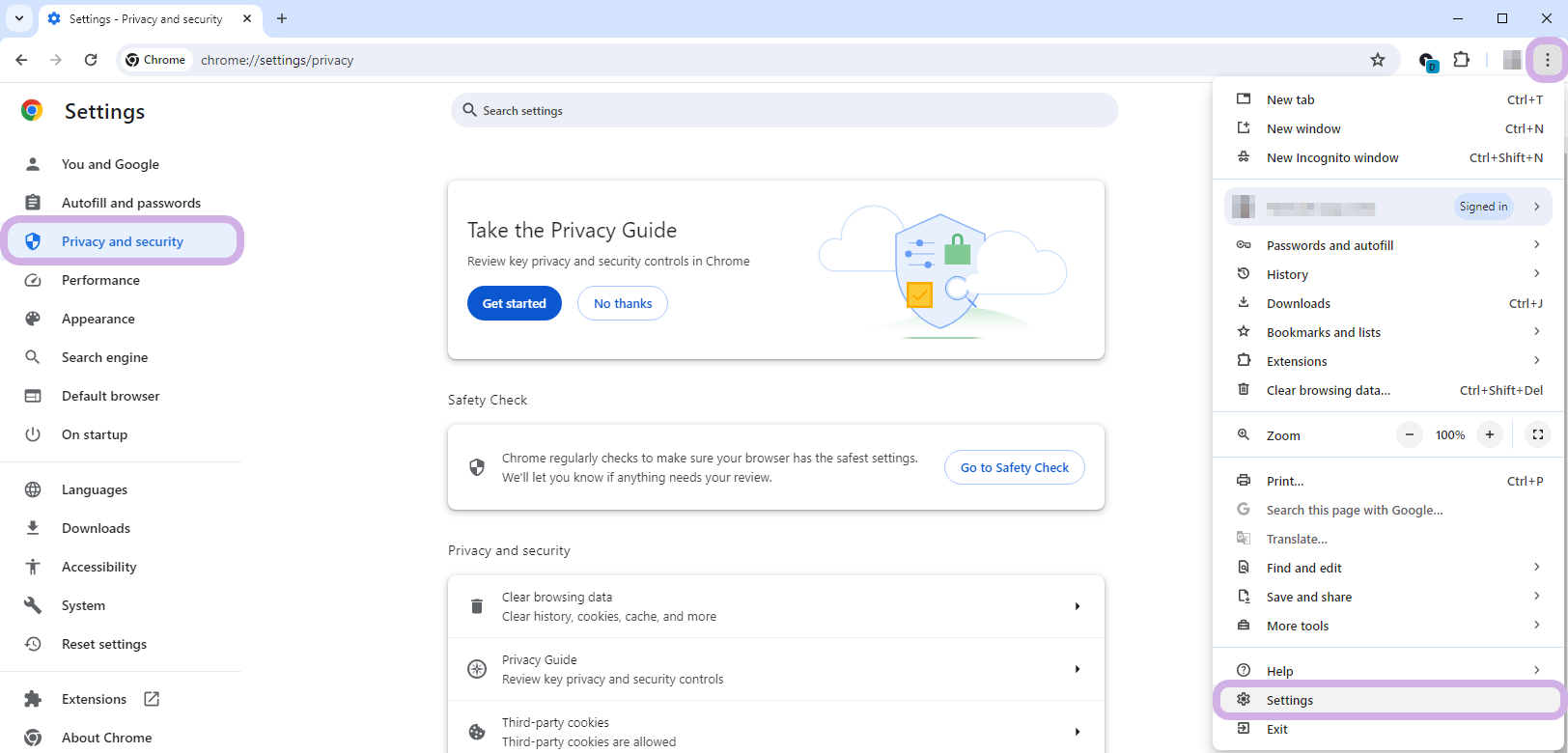Expand Find and edit submenu
This screenshot has height=753, width=1568.
click(1388, 568)
